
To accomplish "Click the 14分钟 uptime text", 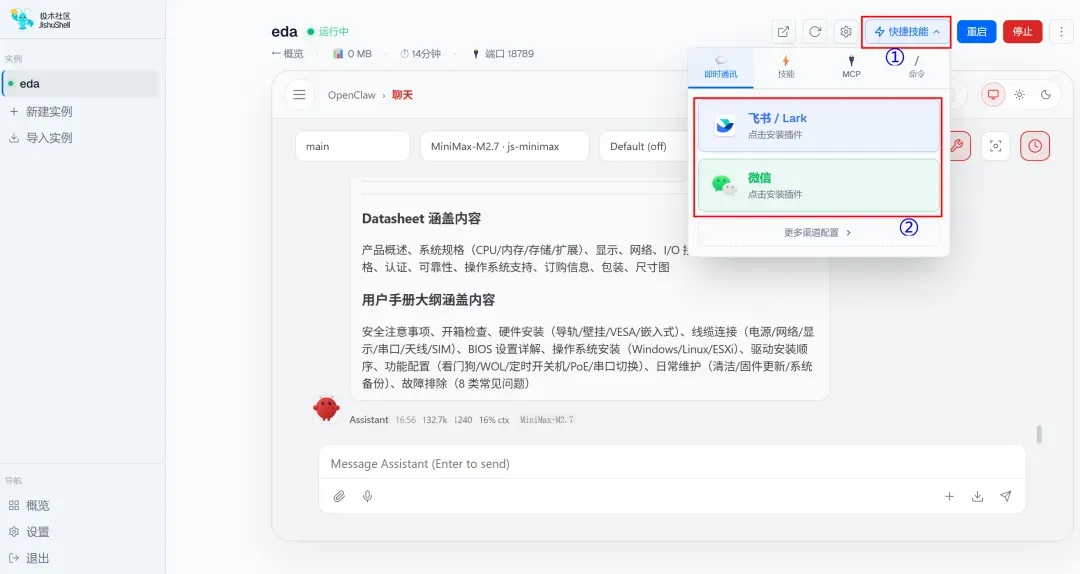I will 426,54.
